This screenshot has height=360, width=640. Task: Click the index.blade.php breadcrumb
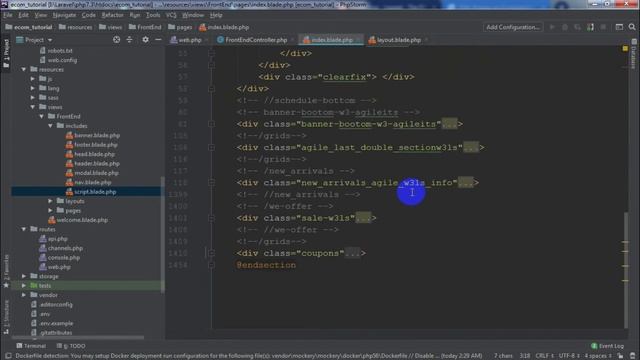[x=224, y=27]
